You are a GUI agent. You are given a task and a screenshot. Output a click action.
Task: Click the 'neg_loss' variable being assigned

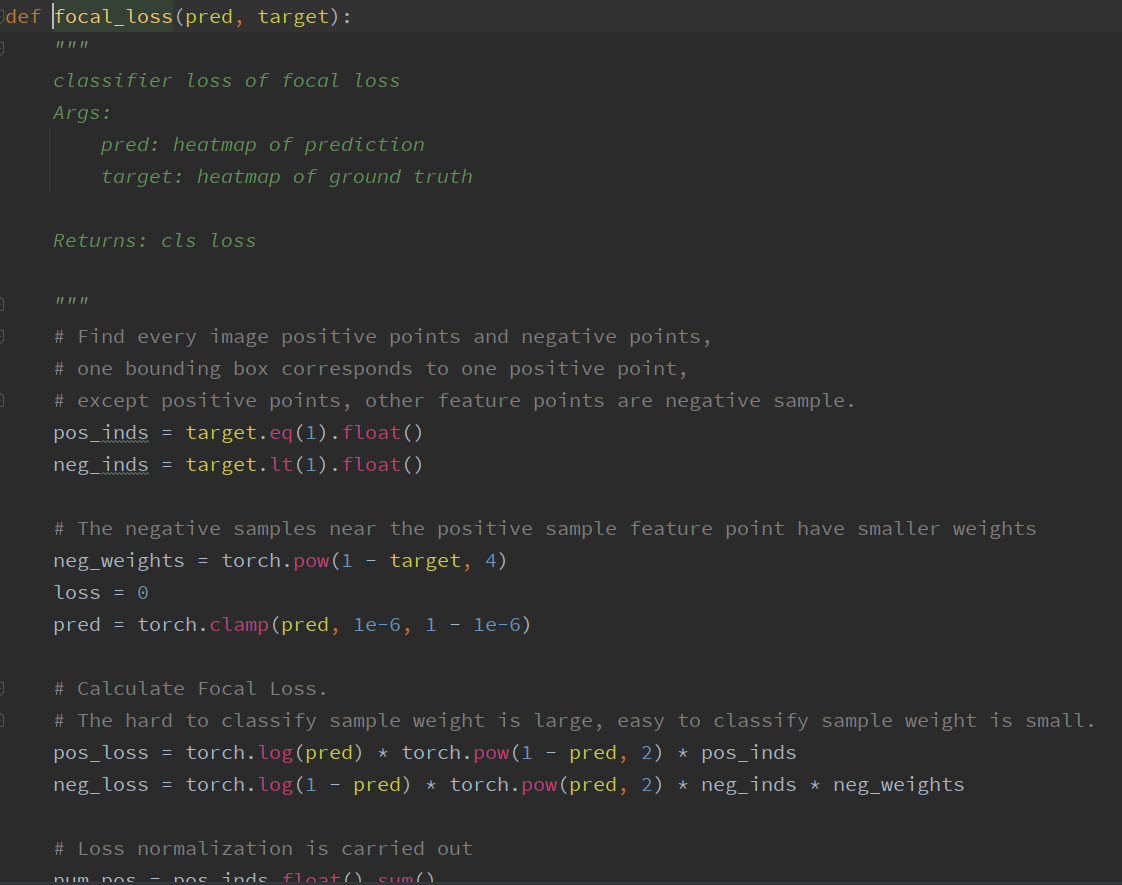pyautogui.click(x=101, y=785)
